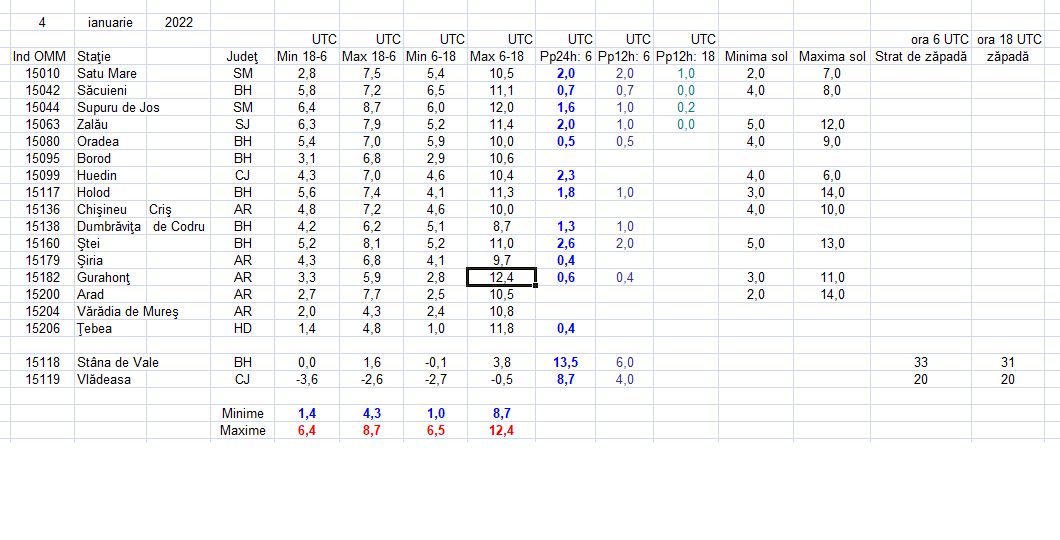Click the red maxime value 12,4
The width and height of the screenshot is (1060, 540).
(501, 431)
